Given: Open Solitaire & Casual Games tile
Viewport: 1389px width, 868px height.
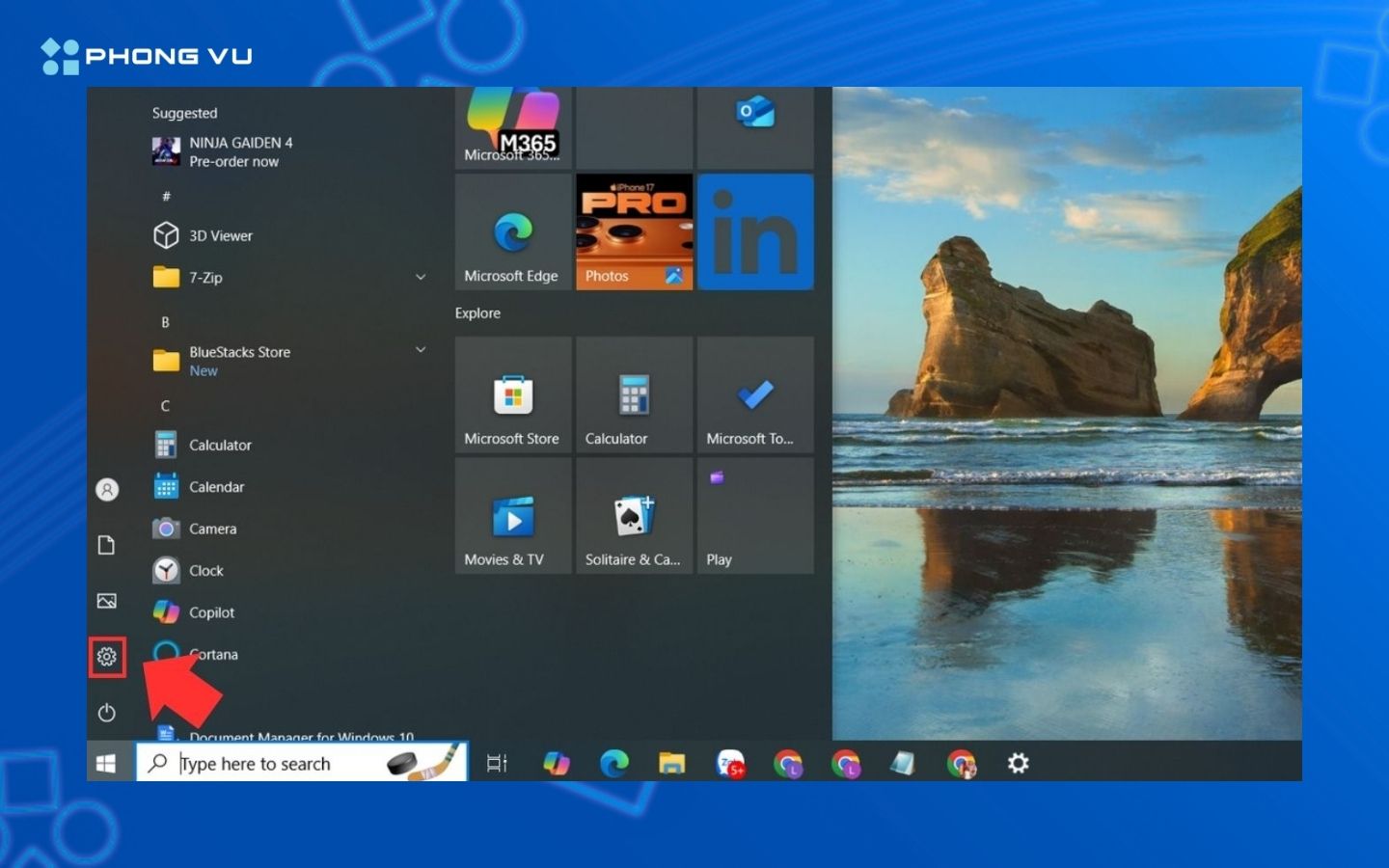Looking at the screenshot, I should coord(634,516).
